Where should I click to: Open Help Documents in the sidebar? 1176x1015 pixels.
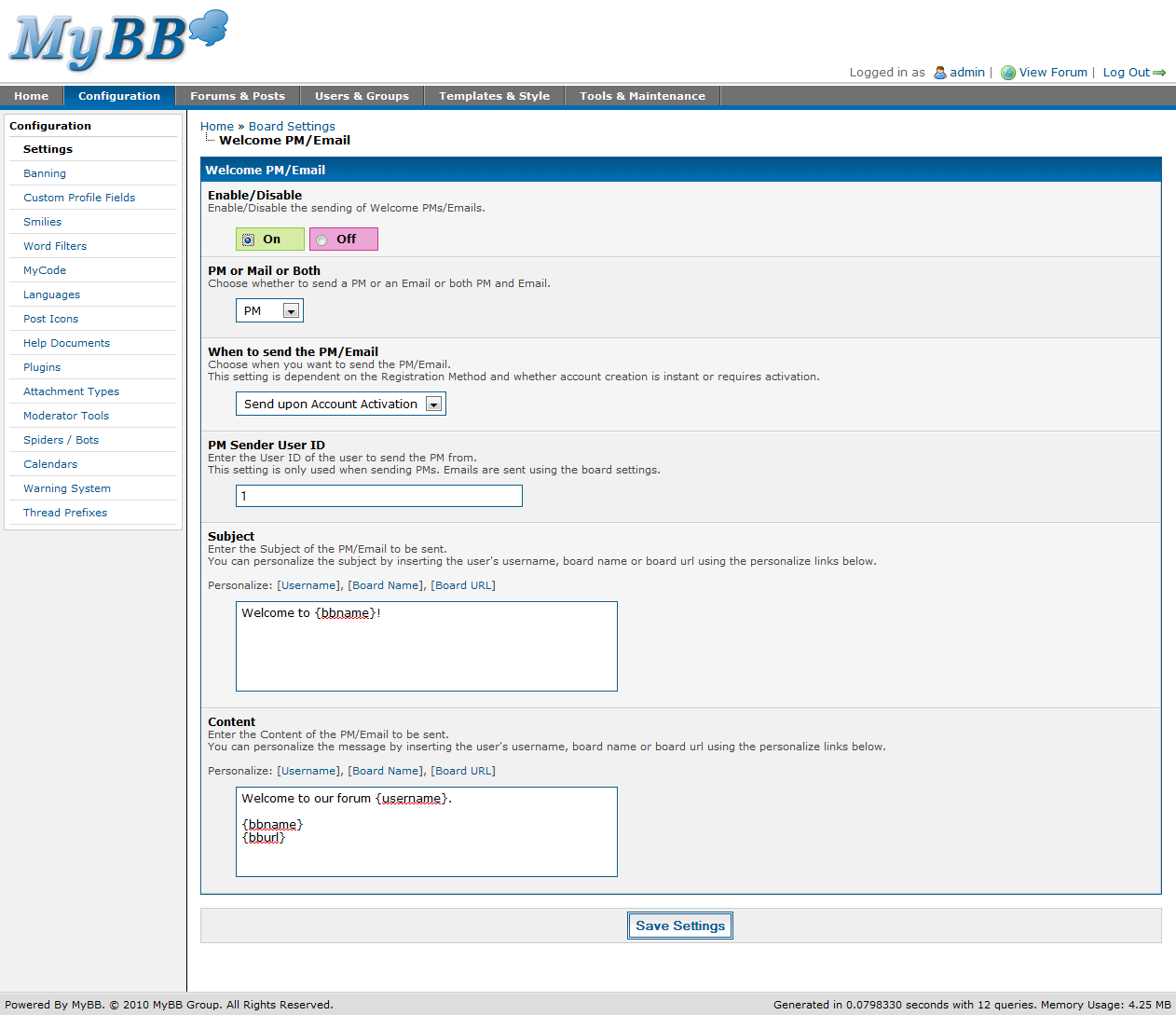[x=67, y=343]
